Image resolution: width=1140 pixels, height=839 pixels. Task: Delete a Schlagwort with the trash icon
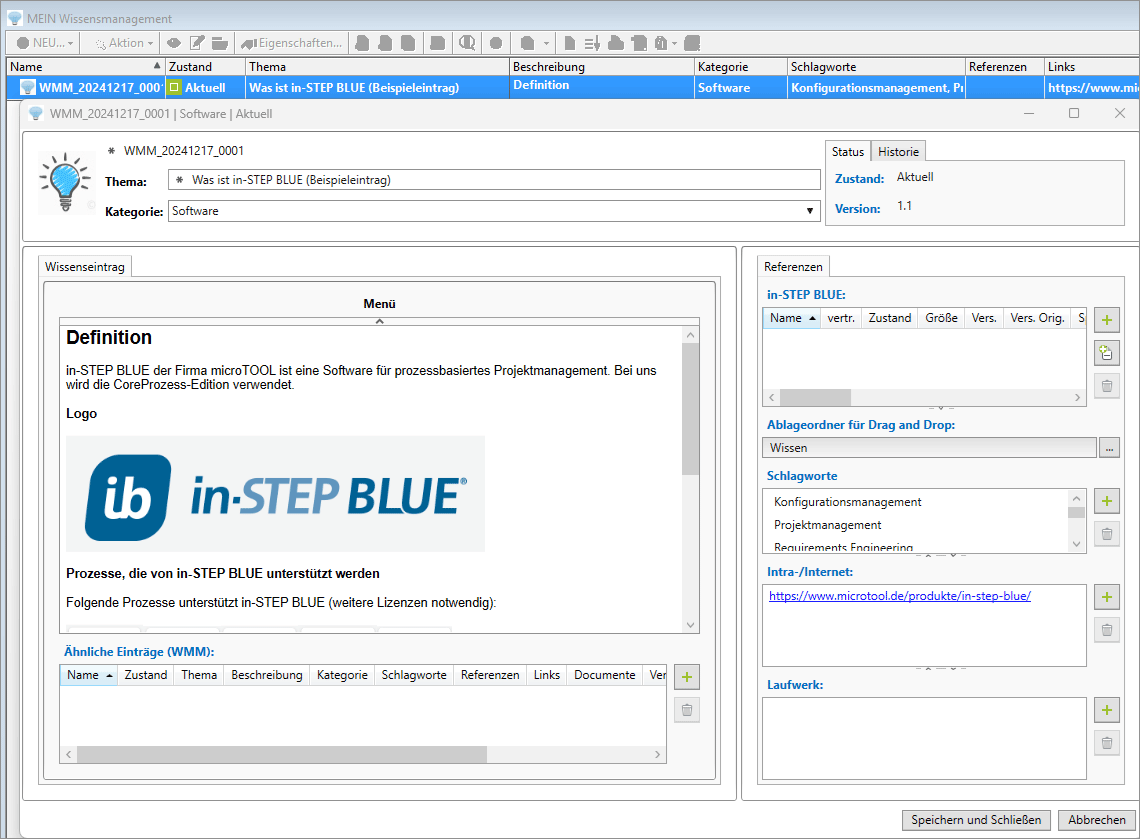click(x=1106, y=533)
